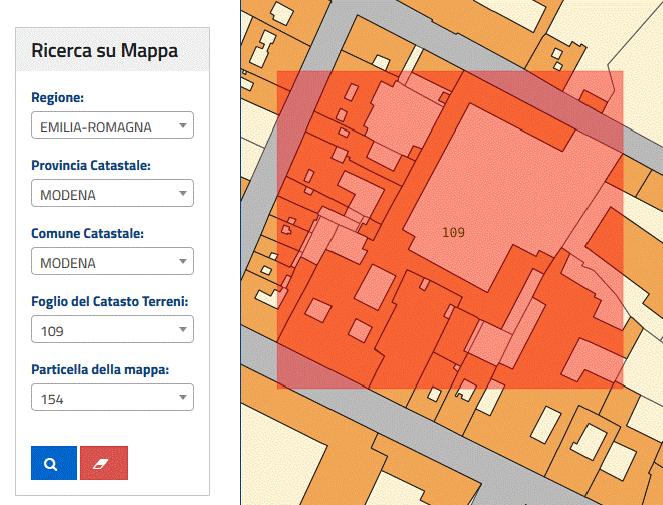Click the Comune Catastale: label
This screenshot has height=505, width=663.
click(x=88, y=233)
